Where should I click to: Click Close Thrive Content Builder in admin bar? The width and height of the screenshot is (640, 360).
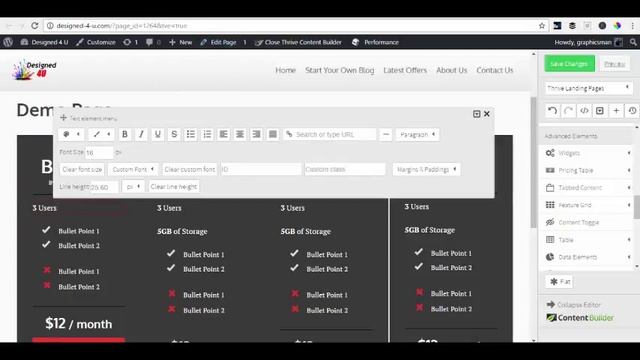click(x=298, y=42)
